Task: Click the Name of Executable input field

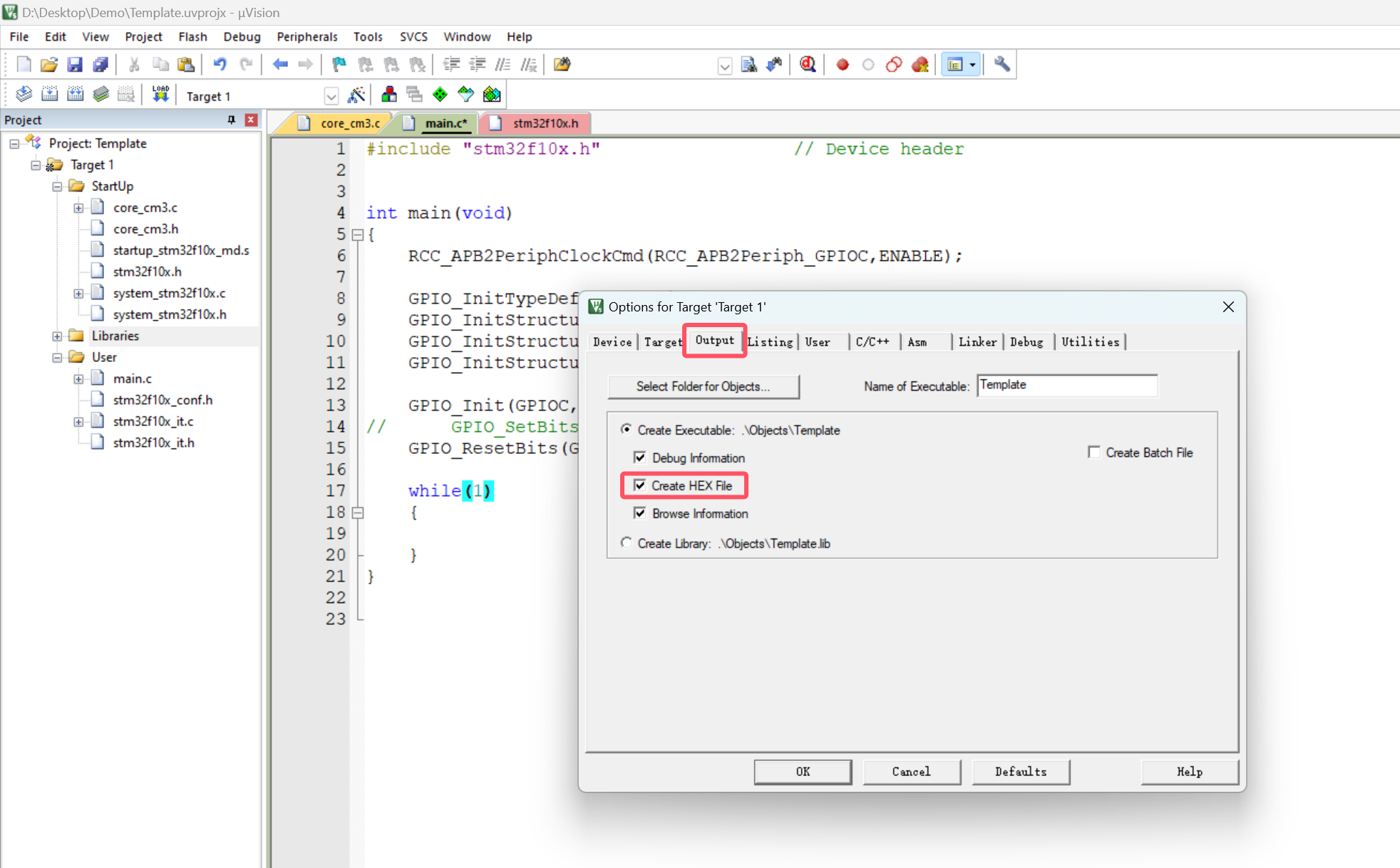Action: click(1066, 386)
